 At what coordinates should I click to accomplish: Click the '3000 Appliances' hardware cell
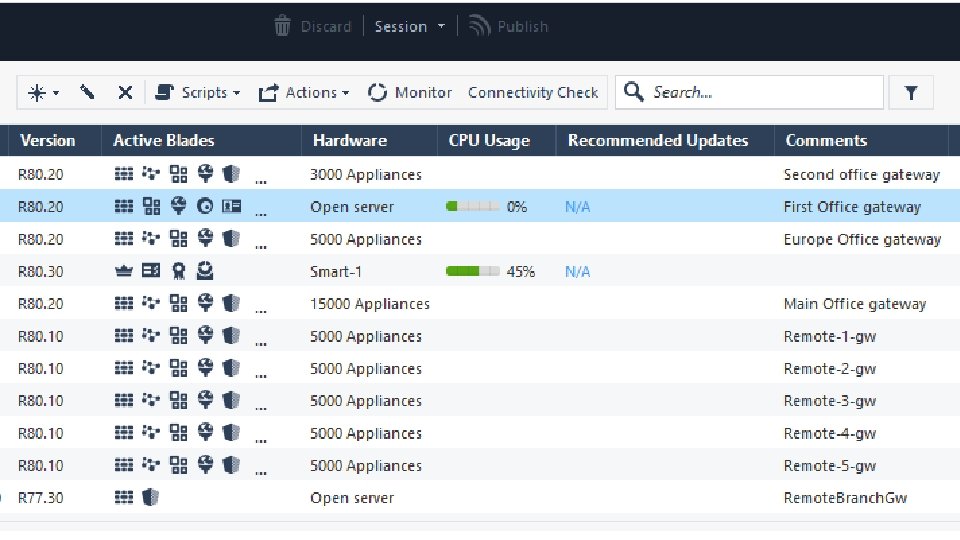(x=366, y=174)
